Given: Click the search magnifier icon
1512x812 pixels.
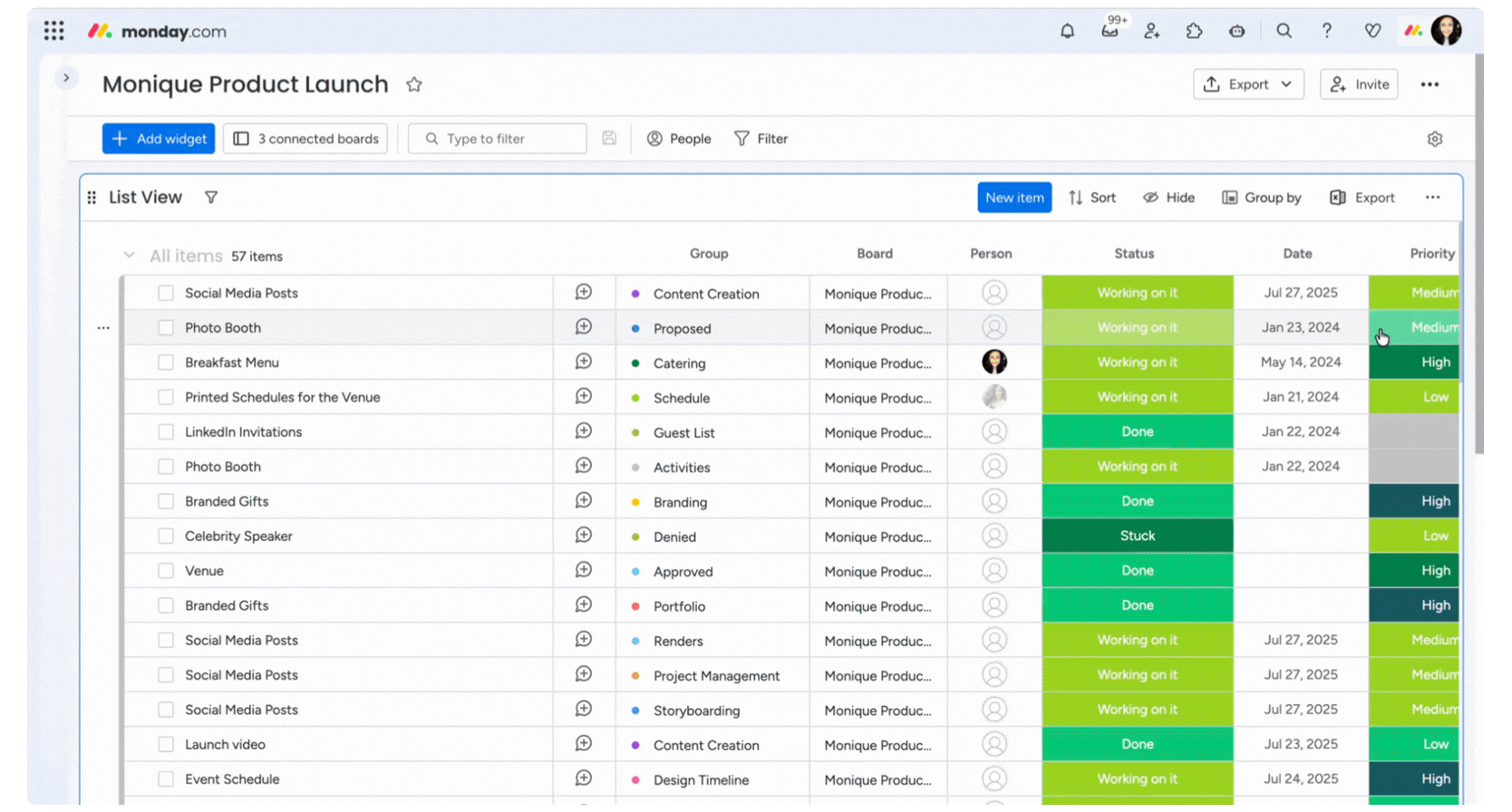Looking at the screenshot, I should [1284, 31].
